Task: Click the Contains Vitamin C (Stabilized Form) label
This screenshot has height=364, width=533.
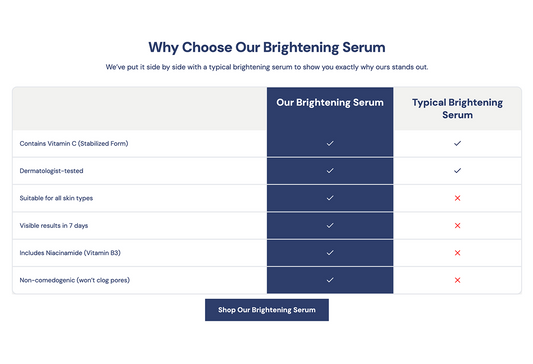Action: coord(74,143)
